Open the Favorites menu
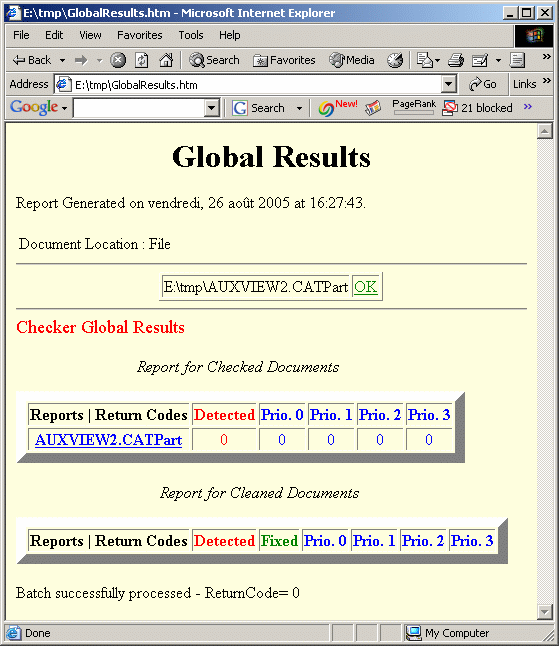 point(140,35)
